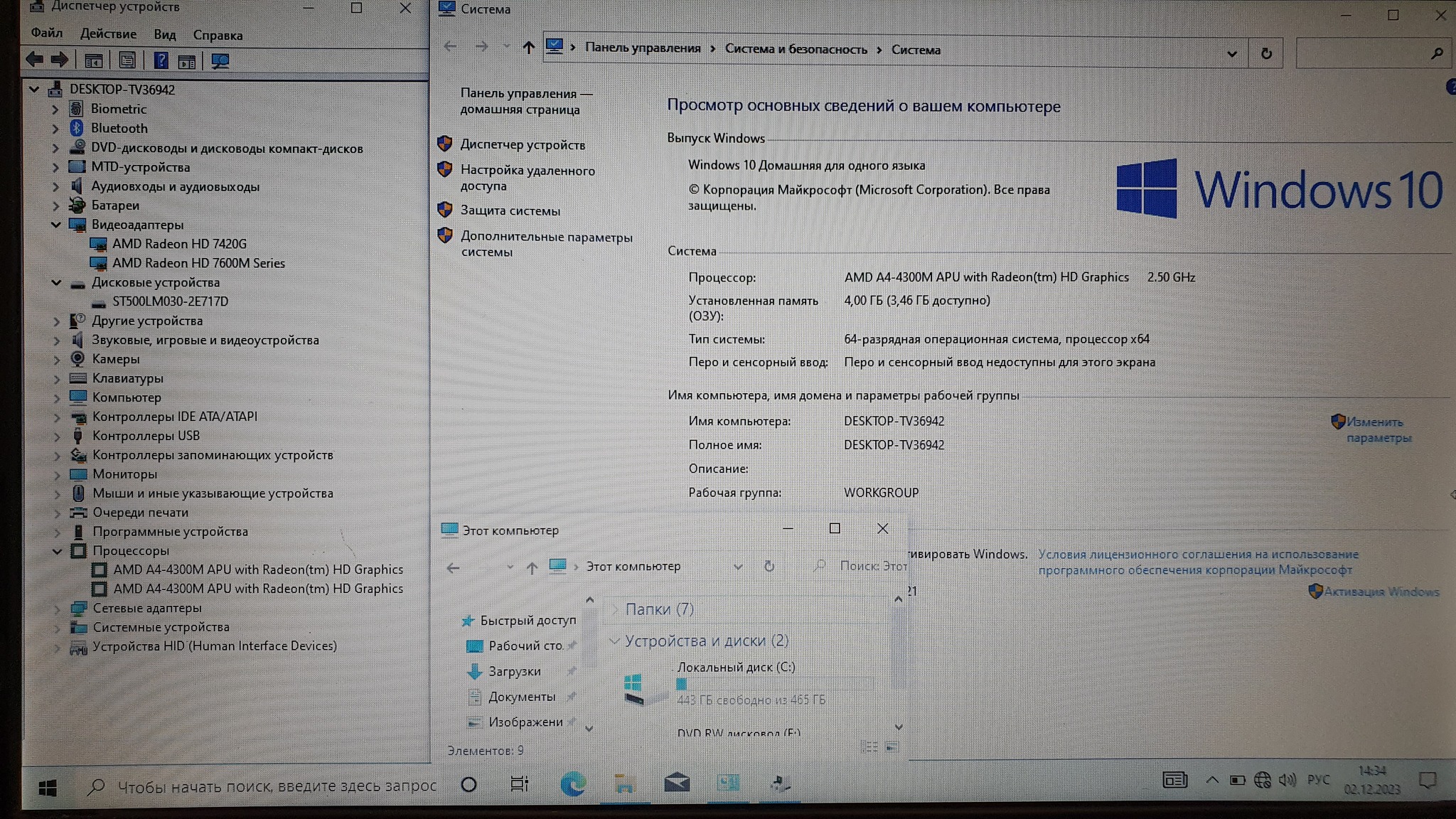Select AMD Radeon HD 7420G device

click(179, 244)
